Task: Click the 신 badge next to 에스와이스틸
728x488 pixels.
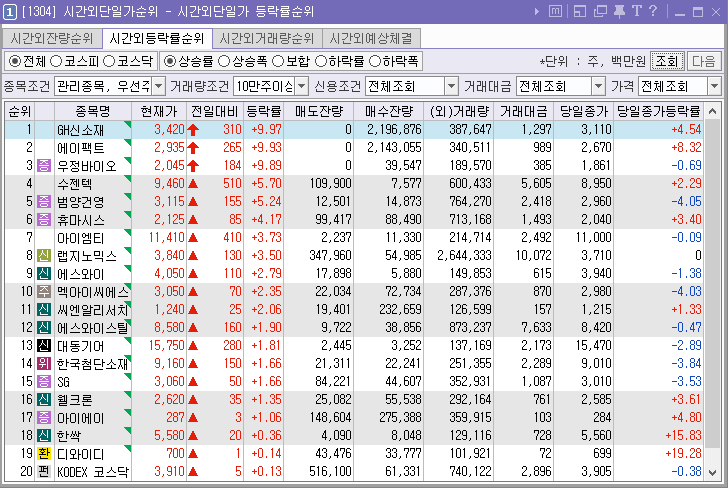Action: (44, 327)
